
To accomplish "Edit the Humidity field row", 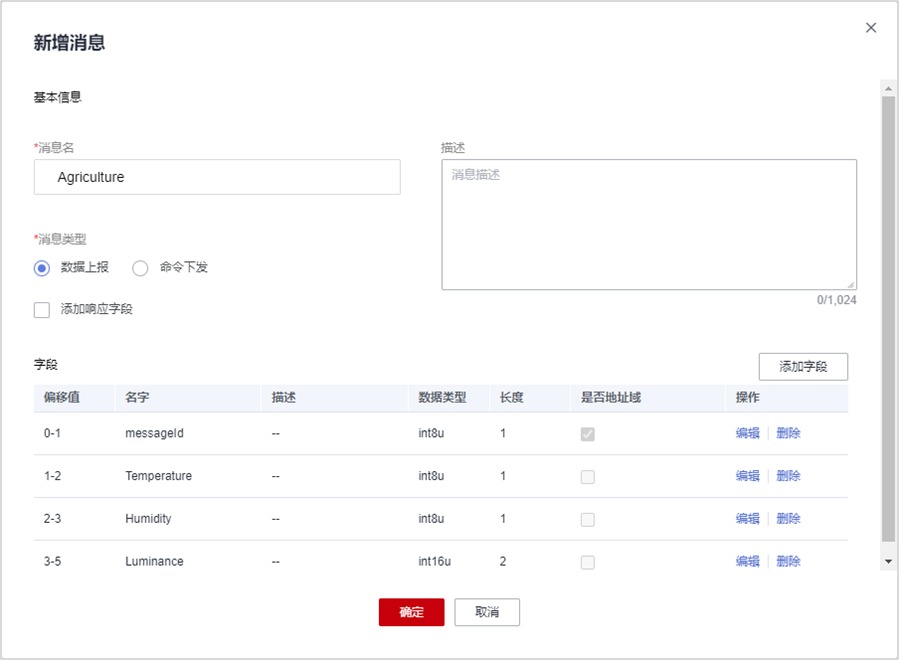I will pyautogui.click(x=747, y=519).
